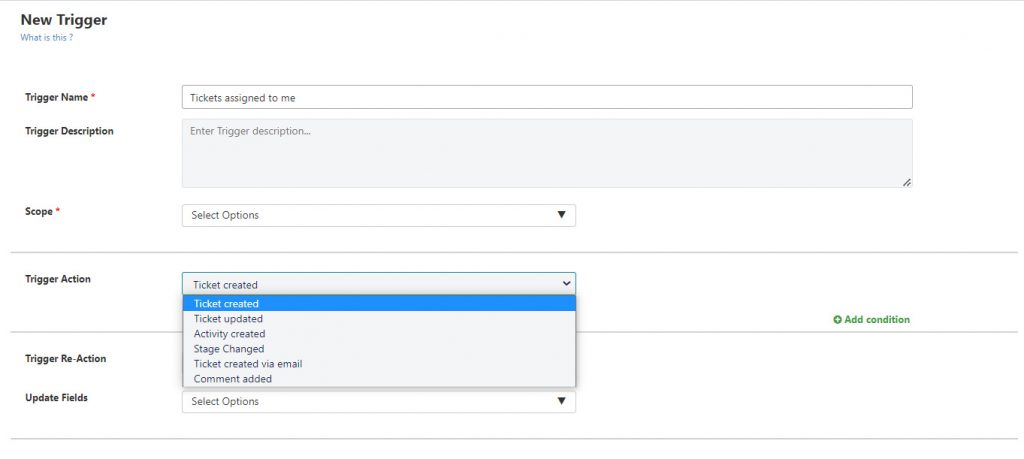Viewport: 1024px width, 459px height.
Task: Click the black arrow in Scope dropdown
Action: coord(561,215)
